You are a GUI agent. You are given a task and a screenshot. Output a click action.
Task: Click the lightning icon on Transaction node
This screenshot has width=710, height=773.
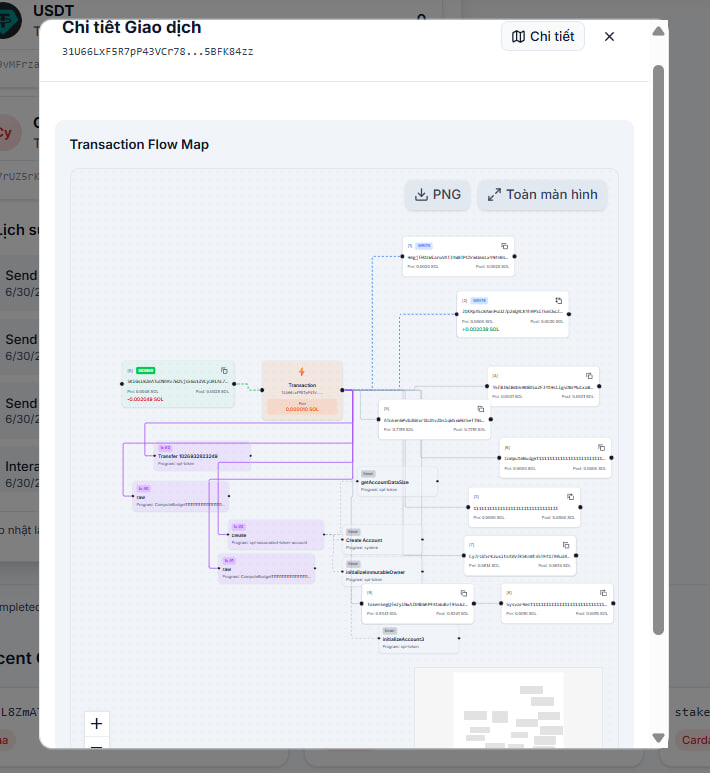(x=302, y=372)
